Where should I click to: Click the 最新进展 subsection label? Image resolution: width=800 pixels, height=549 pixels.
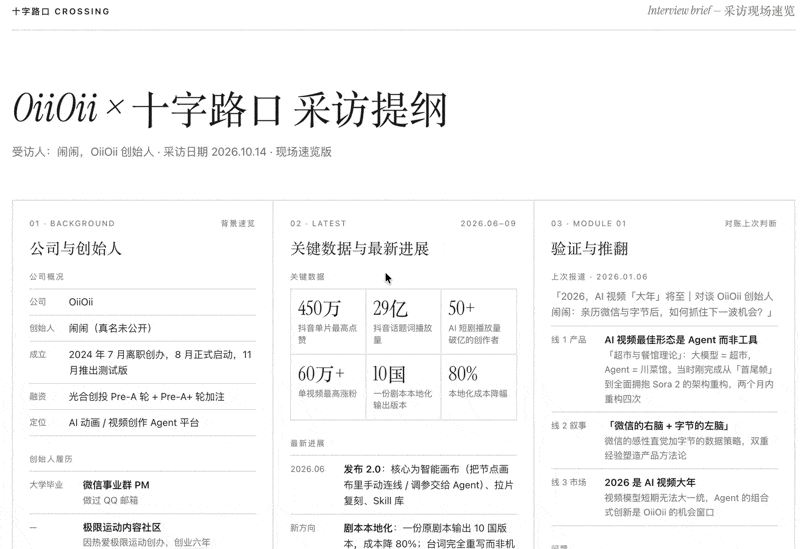[307, 443]
